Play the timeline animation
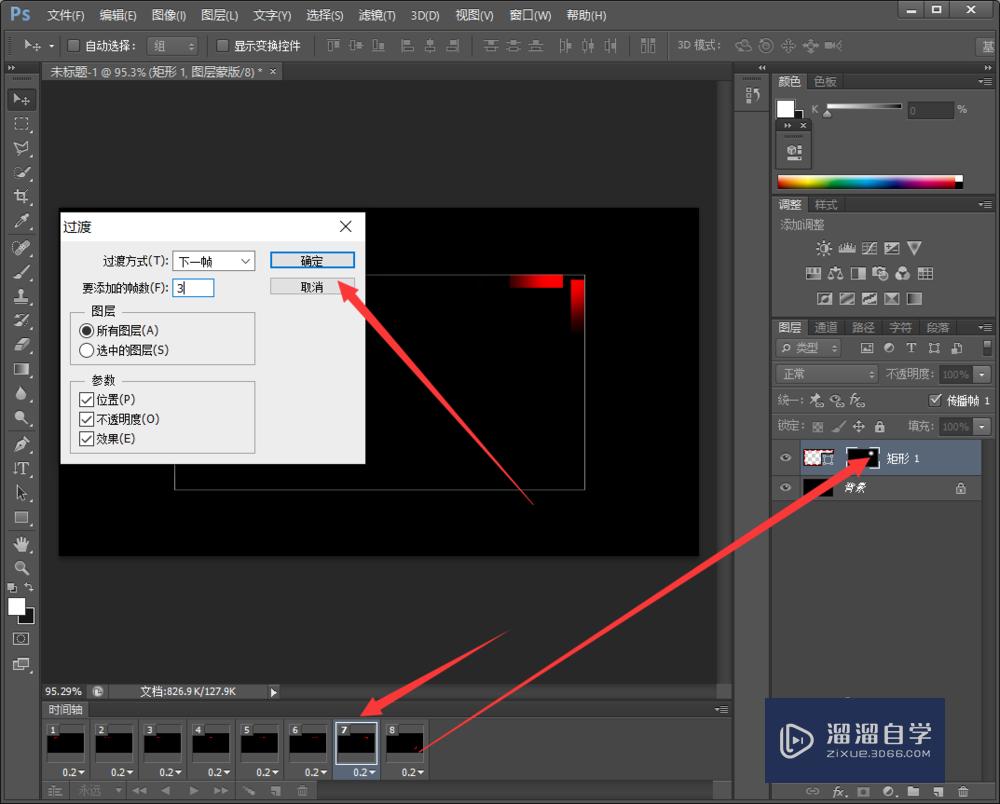Screen dimensions: 1000x804 (x=193, y=791)
